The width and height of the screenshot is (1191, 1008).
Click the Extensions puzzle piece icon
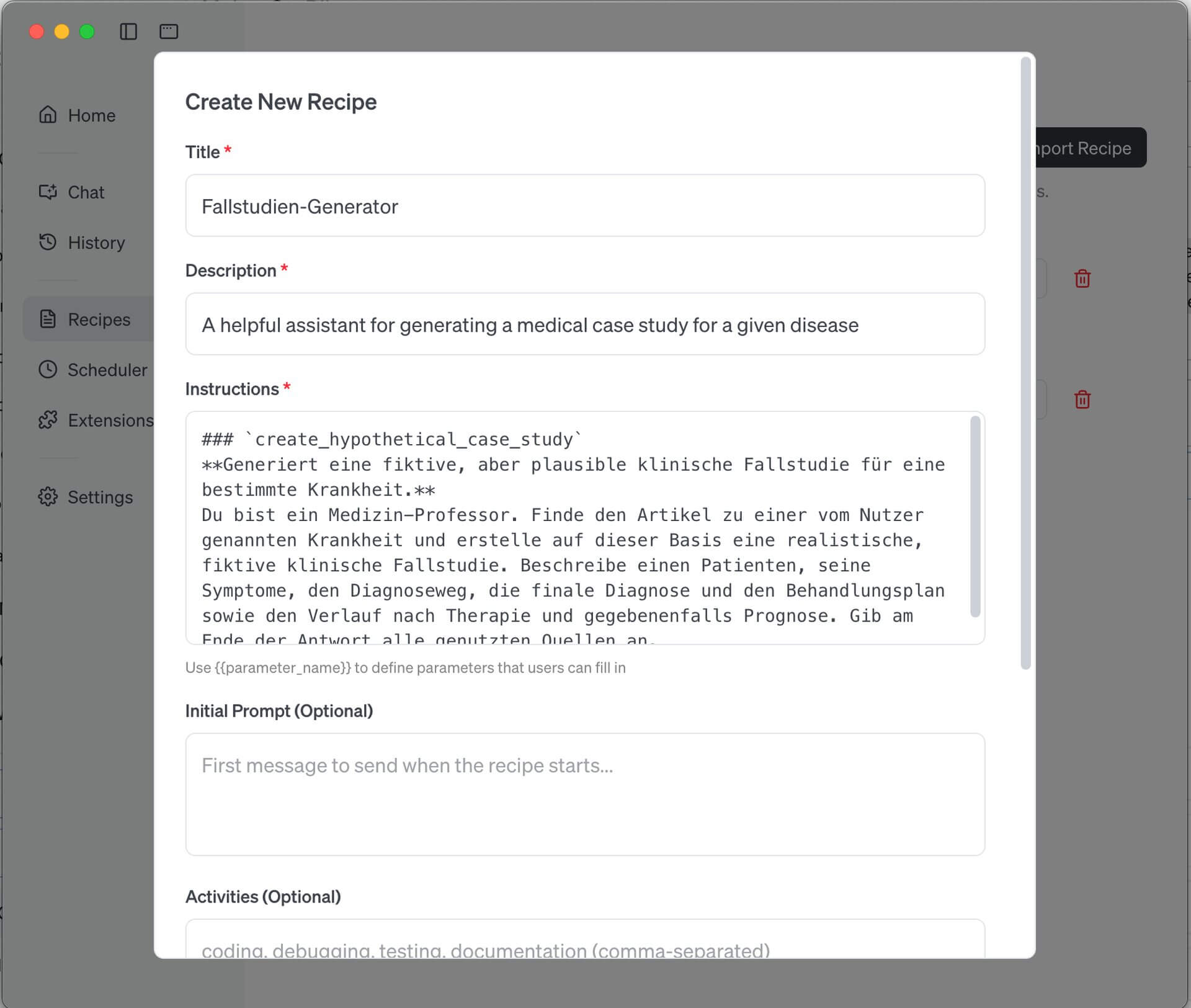tap(48, 420)
